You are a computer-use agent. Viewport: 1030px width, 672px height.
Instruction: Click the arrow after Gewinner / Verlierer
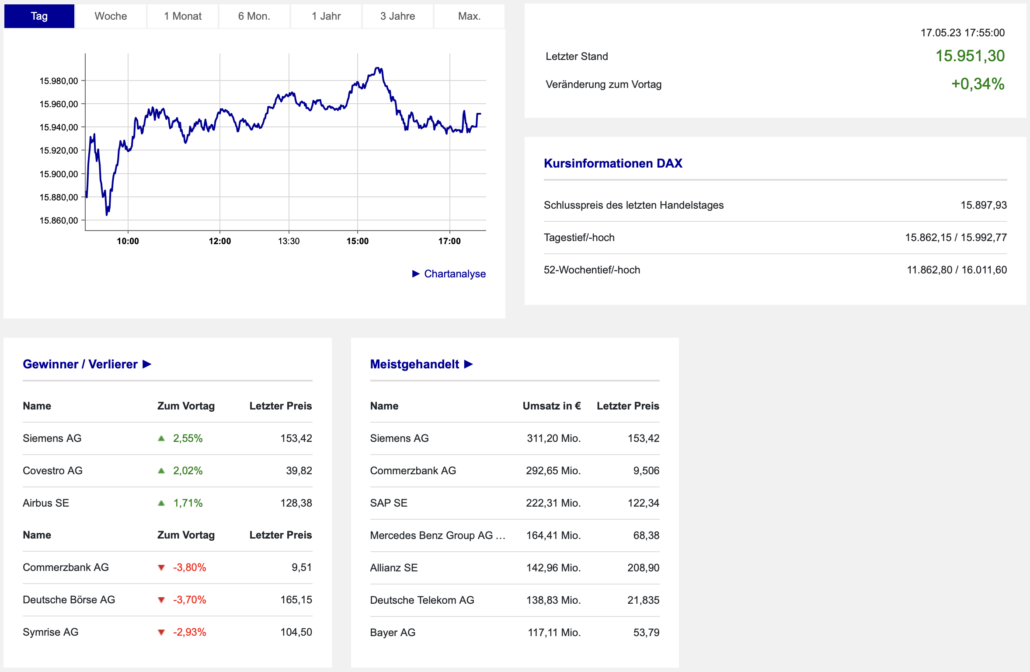[147, 365]
